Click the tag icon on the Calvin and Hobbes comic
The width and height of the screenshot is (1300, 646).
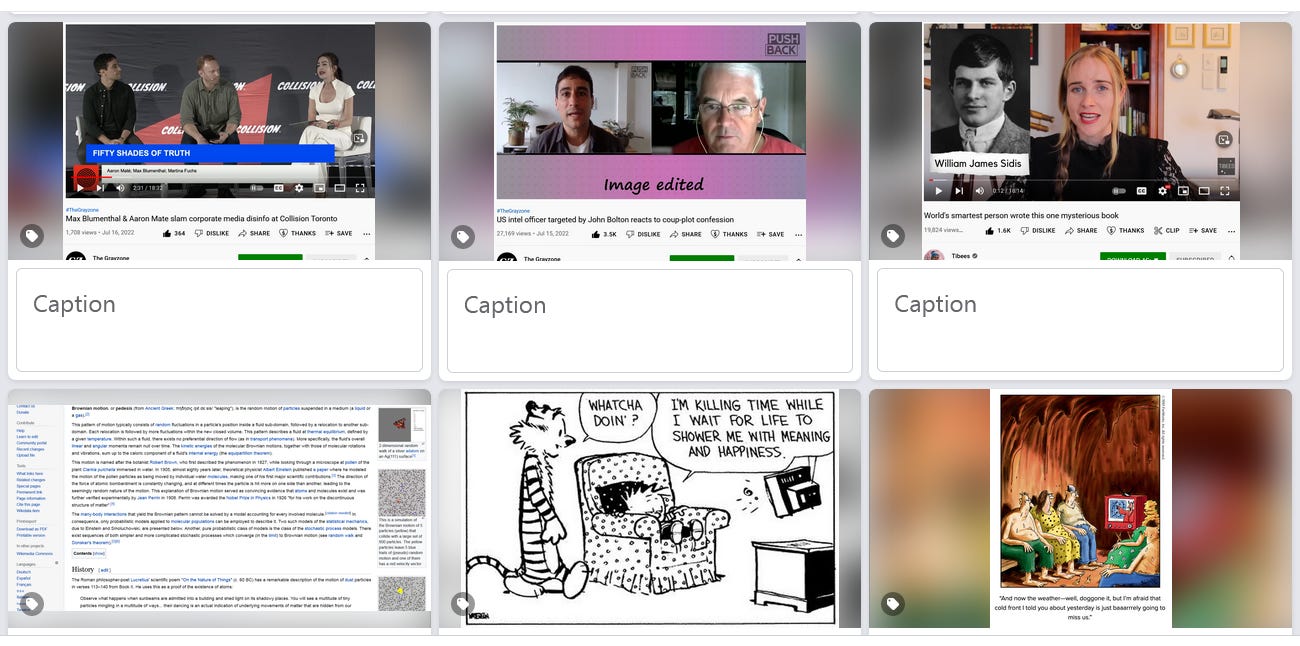(462, 603)
